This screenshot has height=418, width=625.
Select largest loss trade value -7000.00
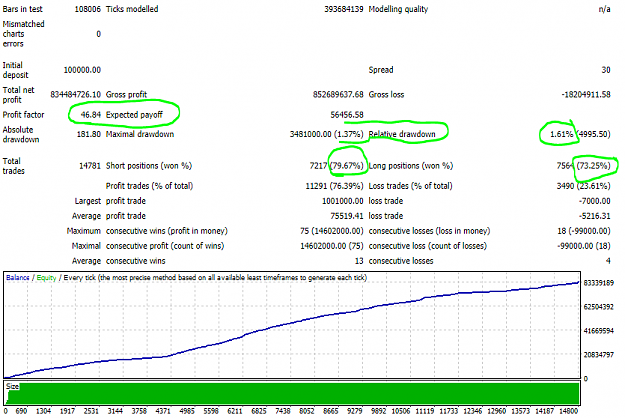pos(595,201)
